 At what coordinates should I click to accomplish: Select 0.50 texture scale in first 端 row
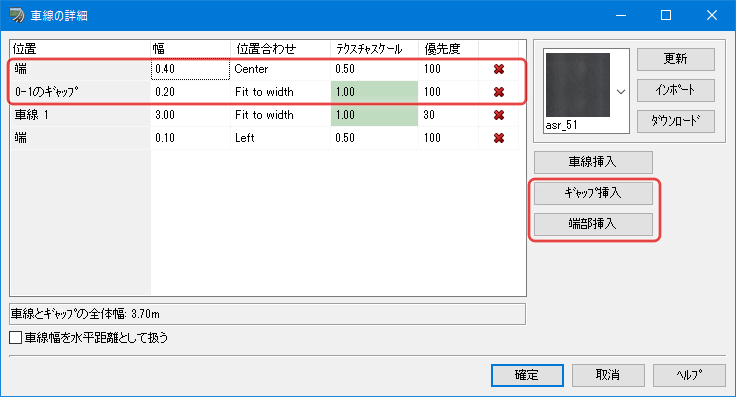tap(374, 69)
